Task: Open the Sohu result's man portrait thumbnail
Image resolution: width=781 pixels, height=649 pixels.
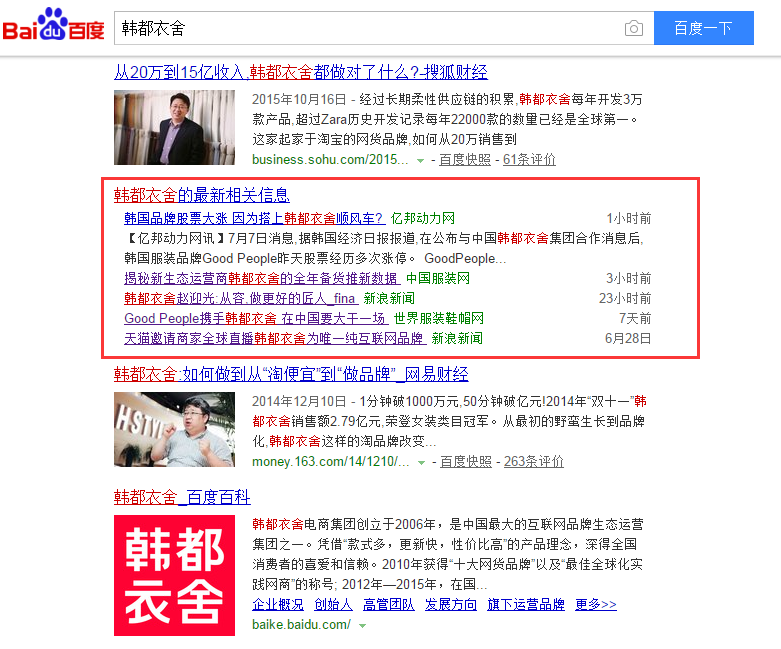Action: pos(174,128)
